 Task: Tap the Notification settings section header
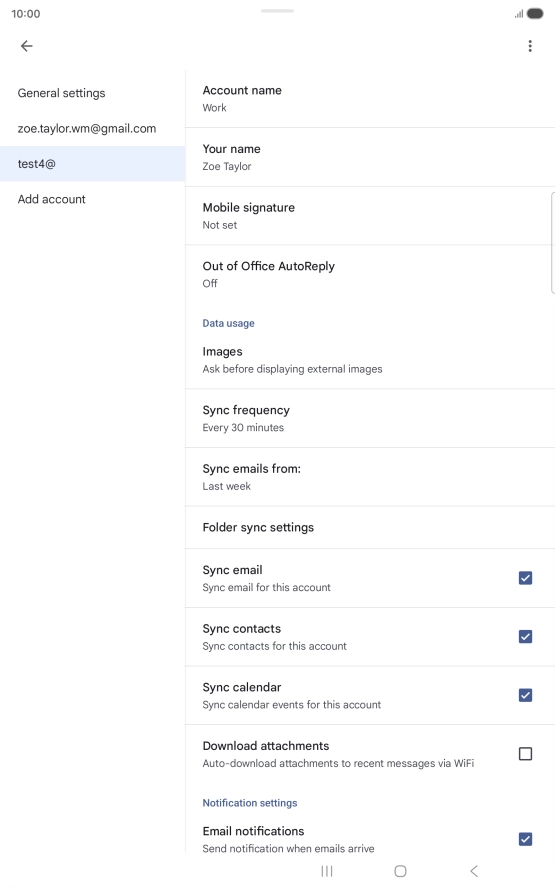250,803
